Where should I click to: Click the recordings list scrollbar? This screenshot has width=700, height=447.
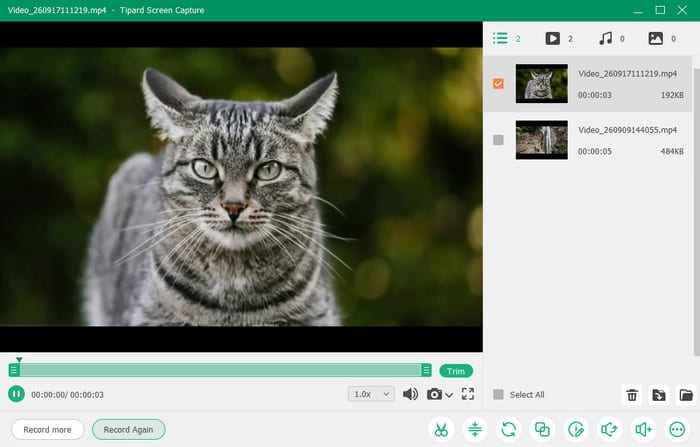click(x=696, y=212)
